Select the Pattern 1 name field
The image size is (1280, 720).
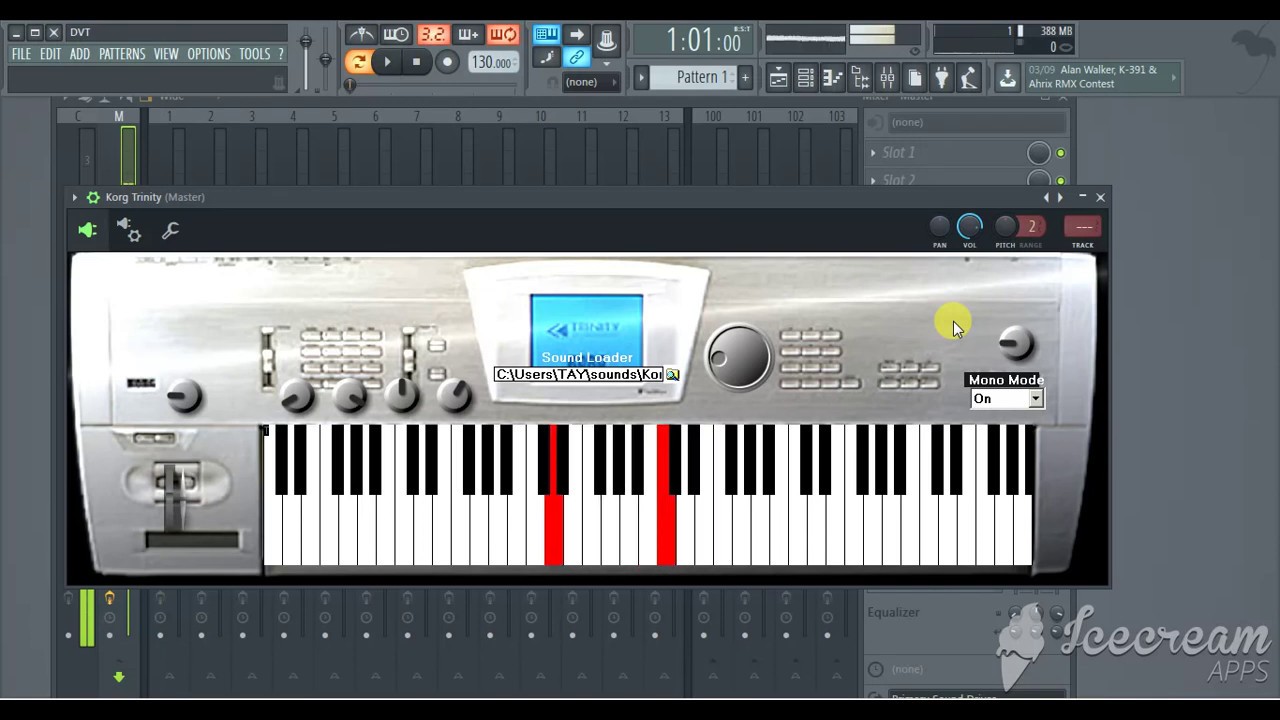pos(695,77)
